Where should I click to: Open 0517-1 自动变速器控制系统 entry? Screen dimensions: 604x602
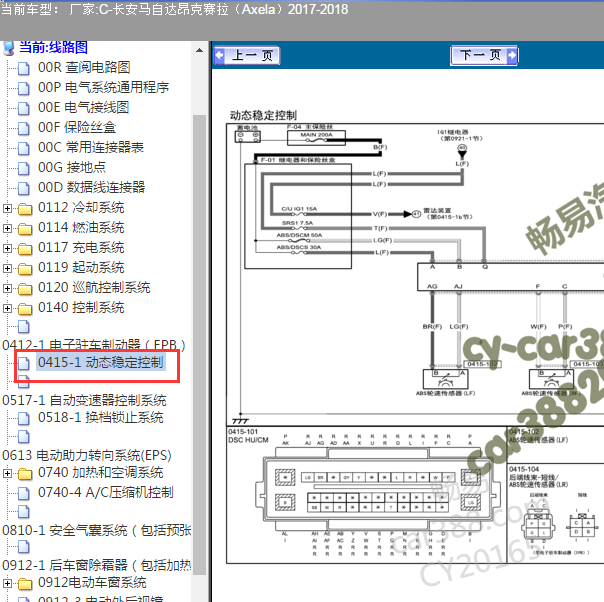point(84,401)
